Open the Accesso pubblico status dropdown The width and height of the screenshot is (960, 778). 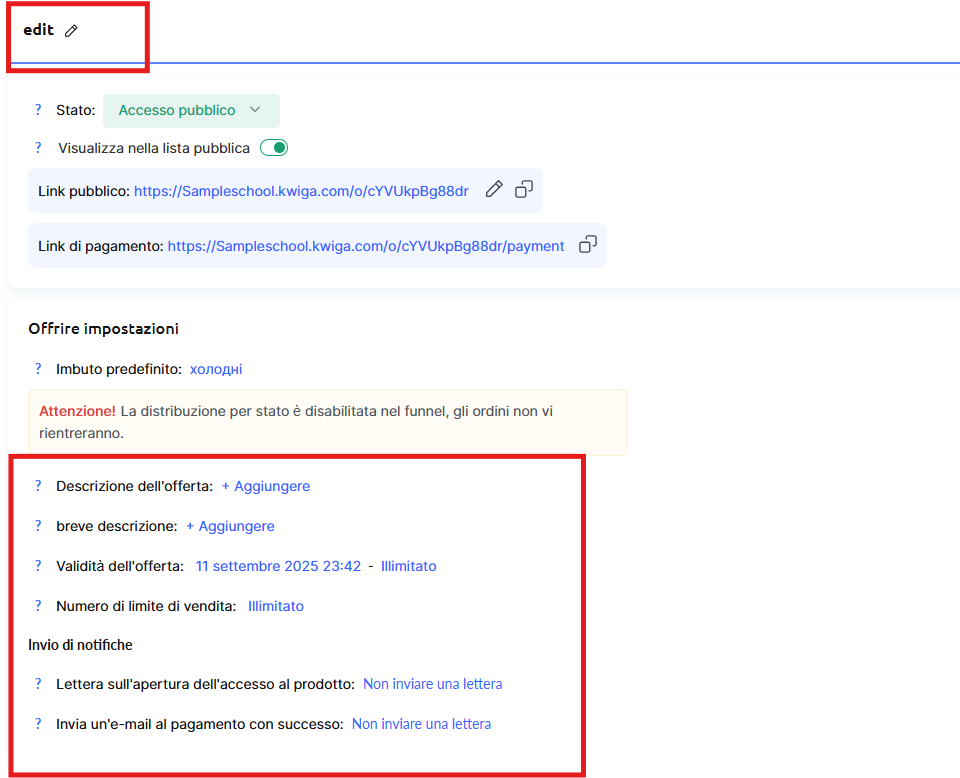(191, 110)
